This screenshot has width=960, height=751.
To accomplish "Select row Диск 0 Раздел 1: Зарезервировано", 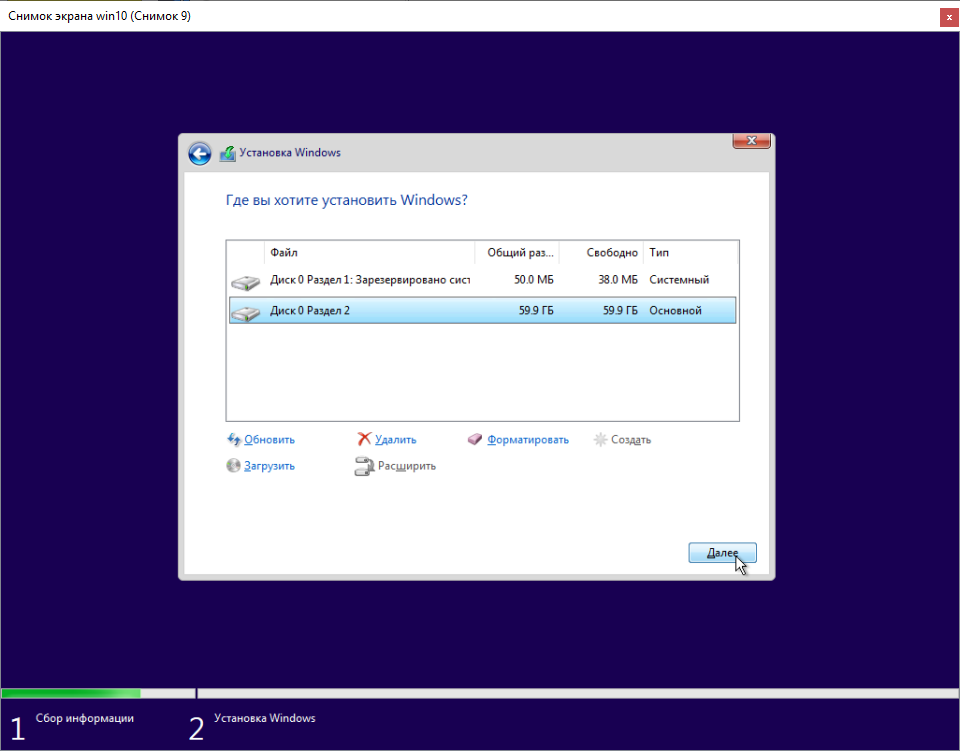I will [x=482, y=280].
